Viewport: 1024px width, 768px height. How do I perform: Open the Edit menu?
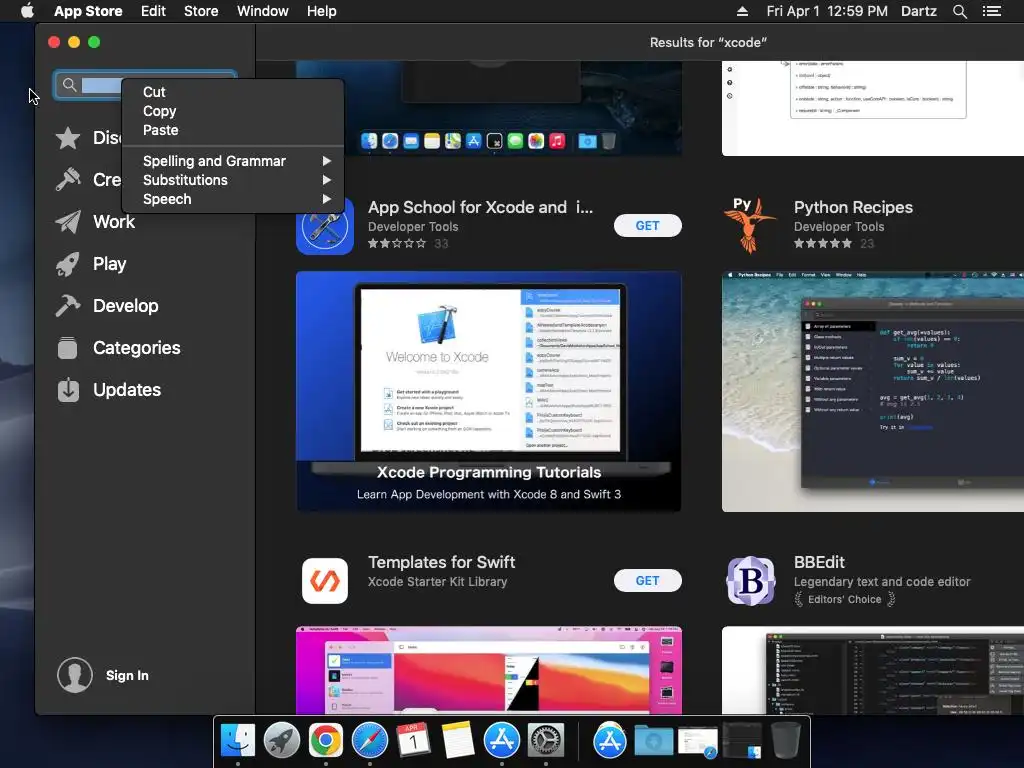click(153, 11)
